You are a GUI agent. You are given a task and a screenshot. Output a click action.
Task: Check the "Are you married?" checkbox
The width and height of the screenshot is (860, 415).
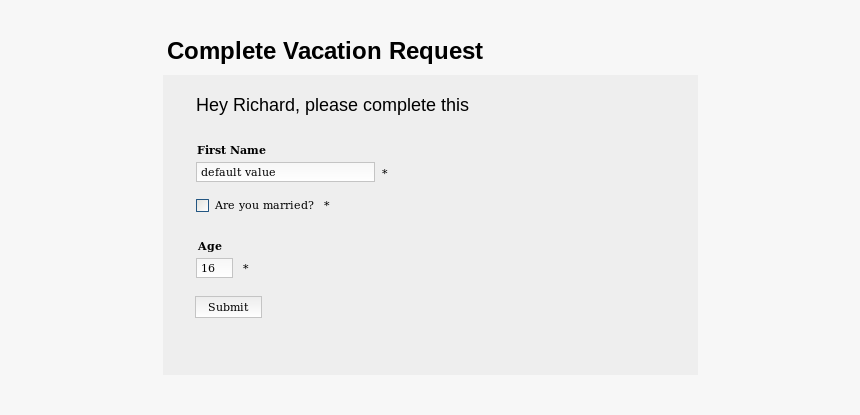click(203, 206)
